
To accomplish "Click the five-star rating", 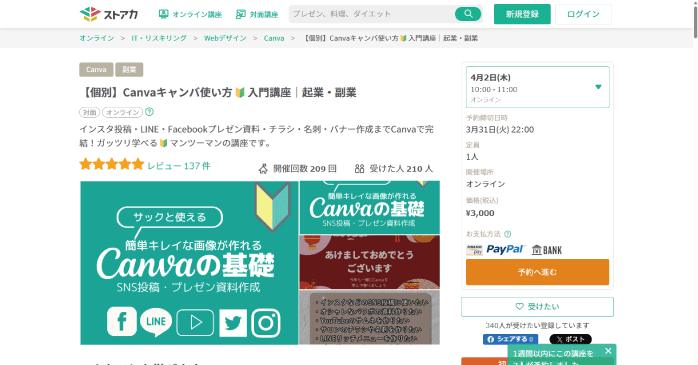I will pyautogui.click(x=112, y=165).
